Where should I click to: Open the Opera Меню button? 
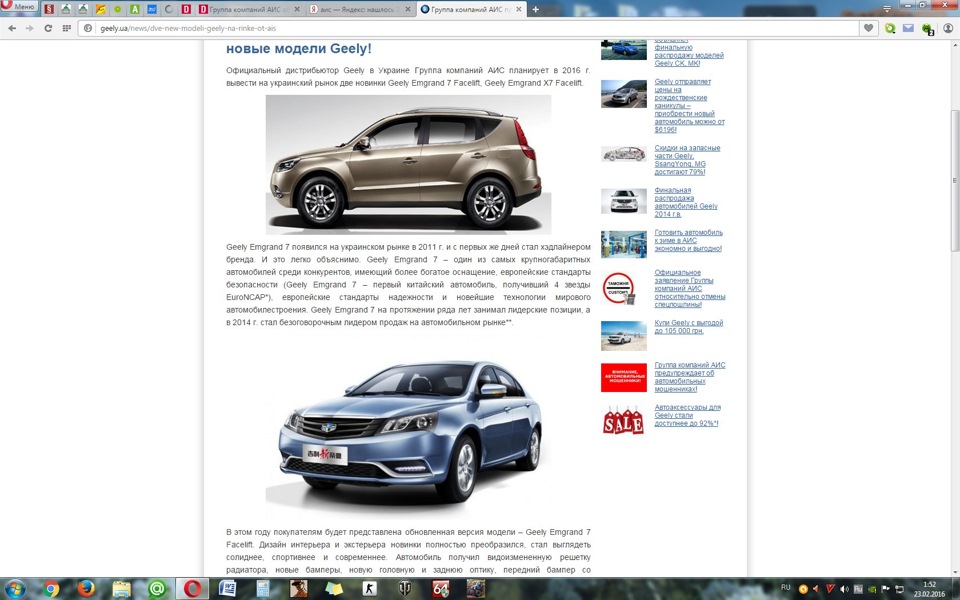tap(19, 6)
